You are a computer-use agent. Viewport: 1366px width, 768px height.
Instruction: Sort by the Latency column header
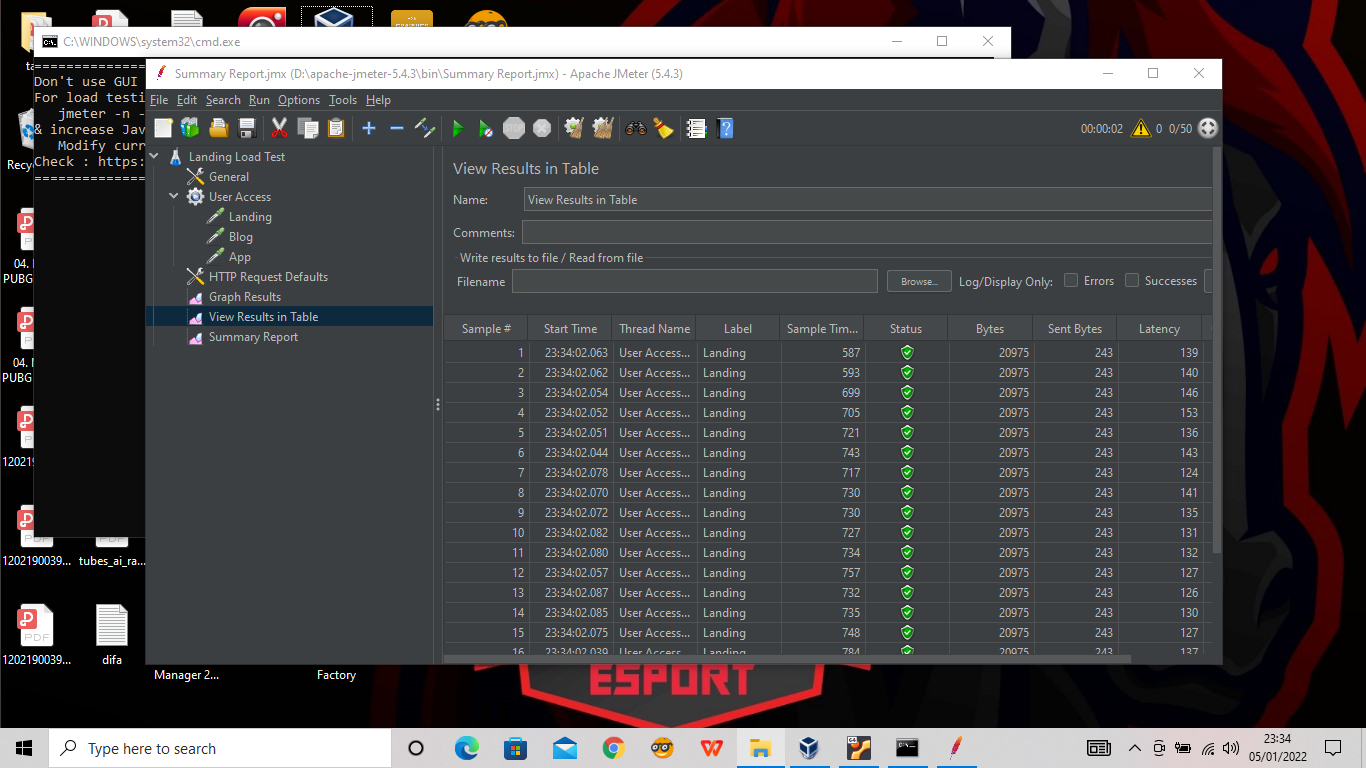pyautogui.click(x=1159, y=329)
